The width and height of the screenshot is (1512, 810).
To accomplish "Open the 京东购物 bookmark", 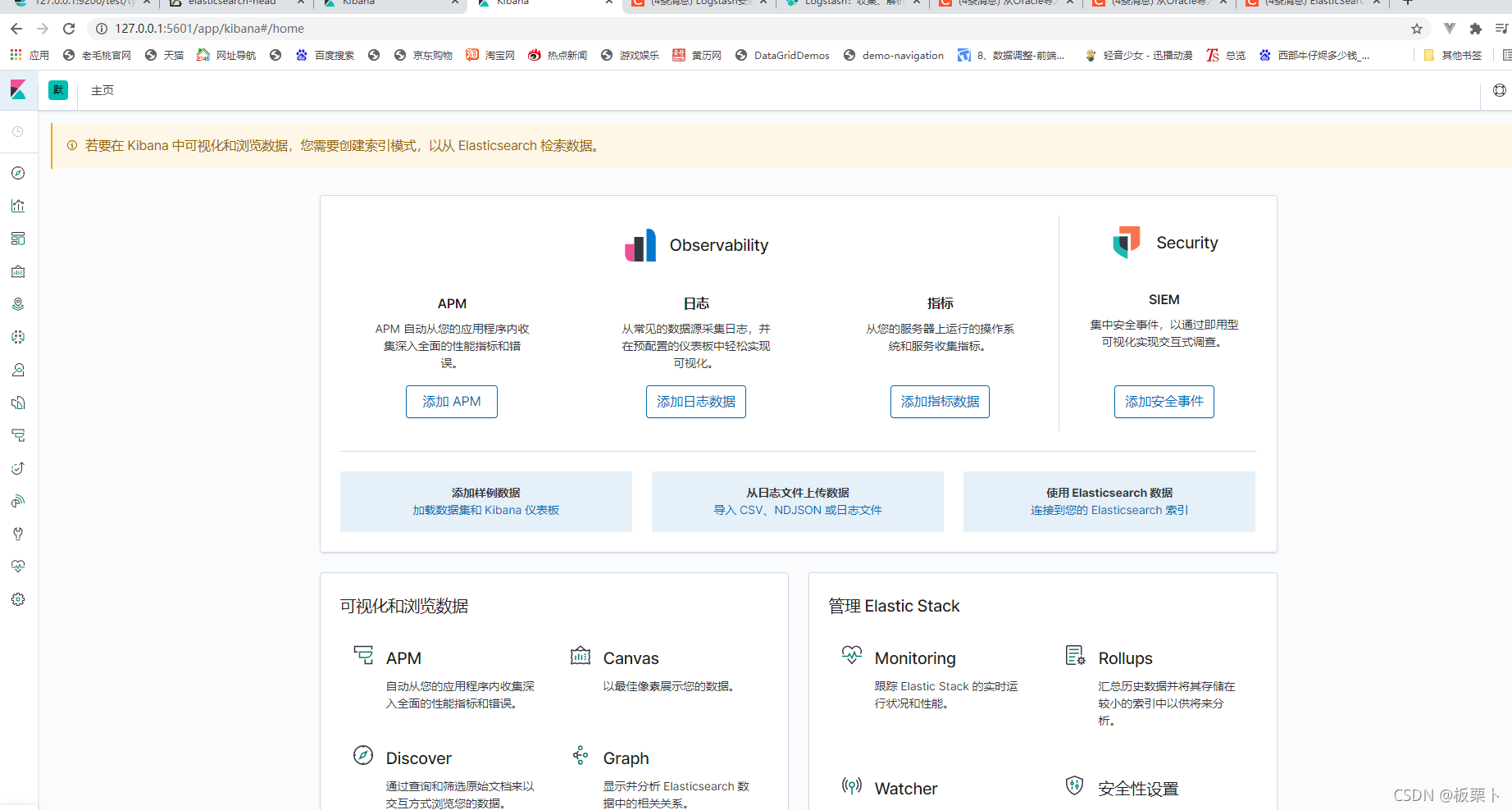I will coord(423,55).
